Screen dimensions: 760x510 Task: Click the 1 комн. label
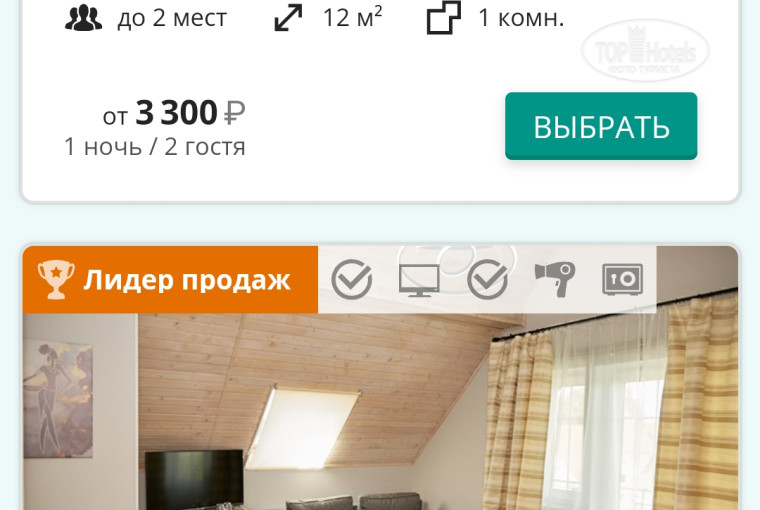(x=521, y=18)
